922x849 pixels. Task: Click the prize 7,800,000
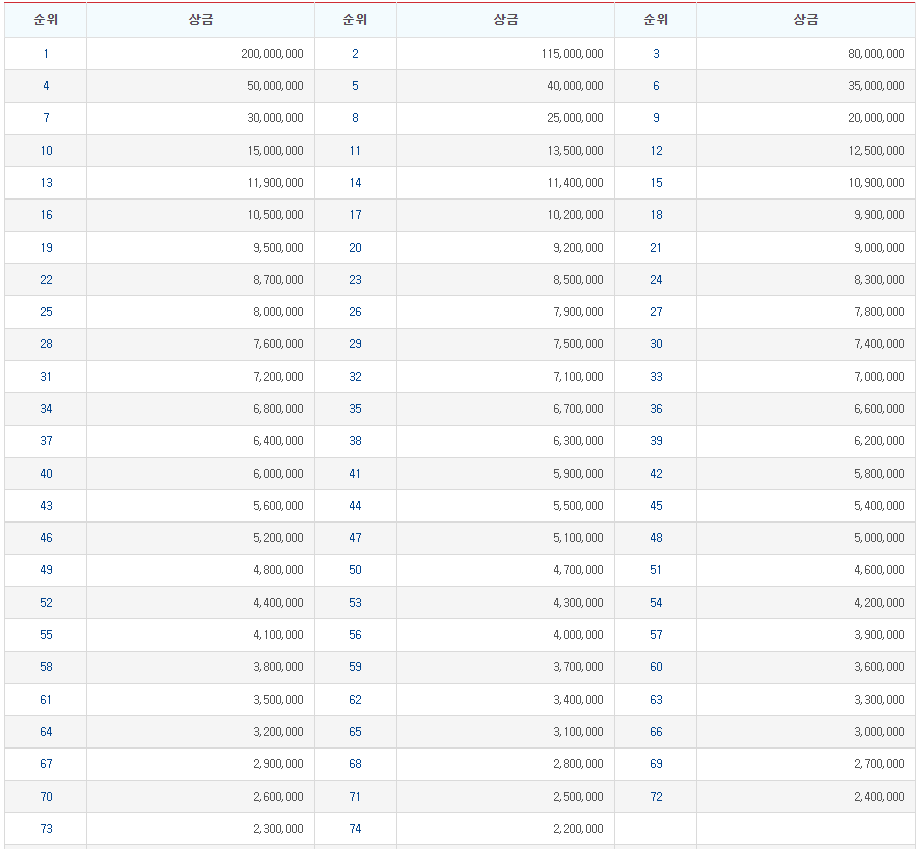click(879, 312)
